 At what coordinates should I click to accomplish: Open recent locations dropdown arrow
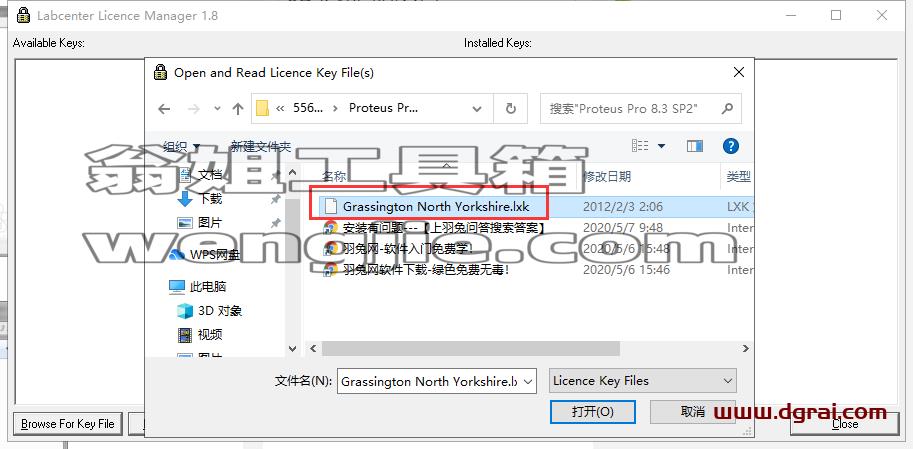pos(217,109)
